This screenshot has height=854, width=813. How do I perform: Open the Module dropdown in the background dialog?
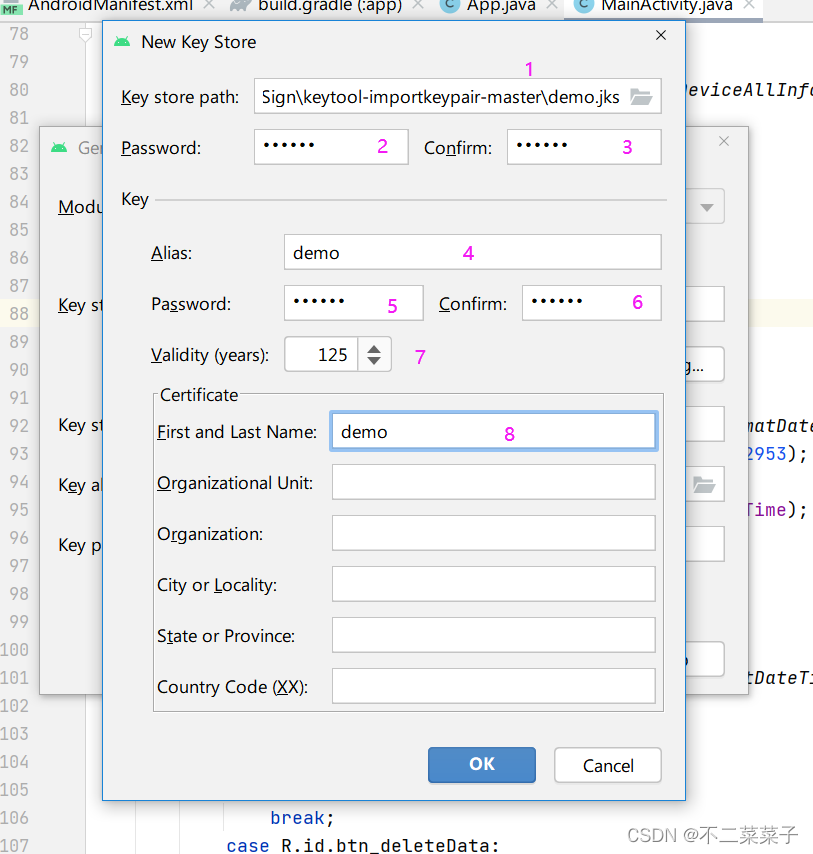pyautogui.click(x=704, y=206)
